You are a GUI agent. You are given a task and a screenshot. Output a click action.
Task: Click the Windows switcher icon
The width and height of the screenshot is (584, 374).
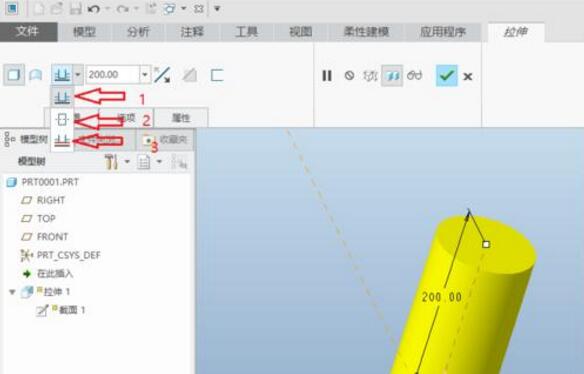pos(169,8)
